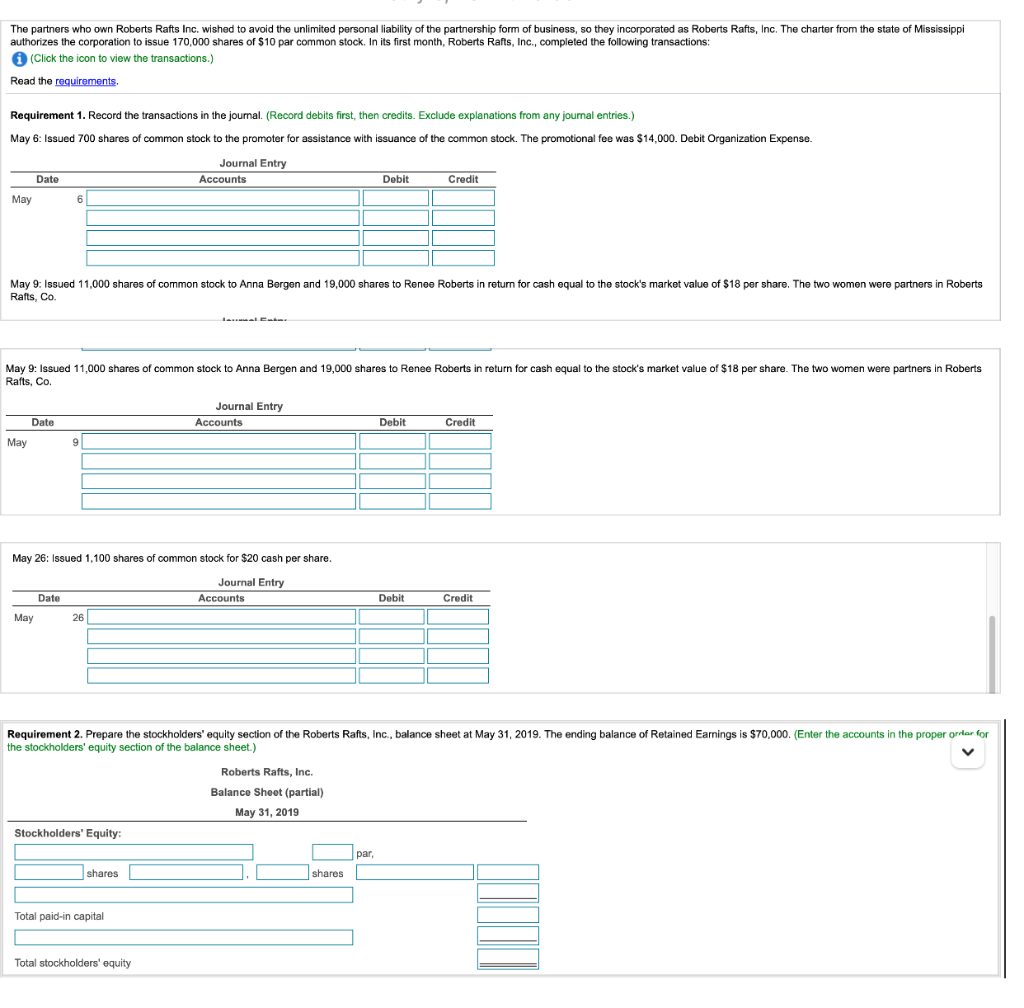Click the 'Stockholders' Equity:' label
This screenshot has height=1008, width=1024.
coord(68,834)
